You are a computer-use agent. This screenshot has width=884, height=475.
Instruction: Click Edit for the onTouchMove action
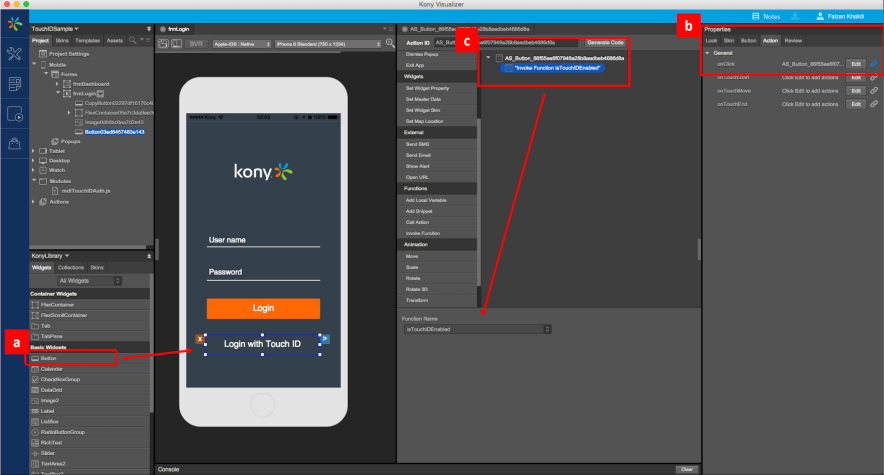856,91
